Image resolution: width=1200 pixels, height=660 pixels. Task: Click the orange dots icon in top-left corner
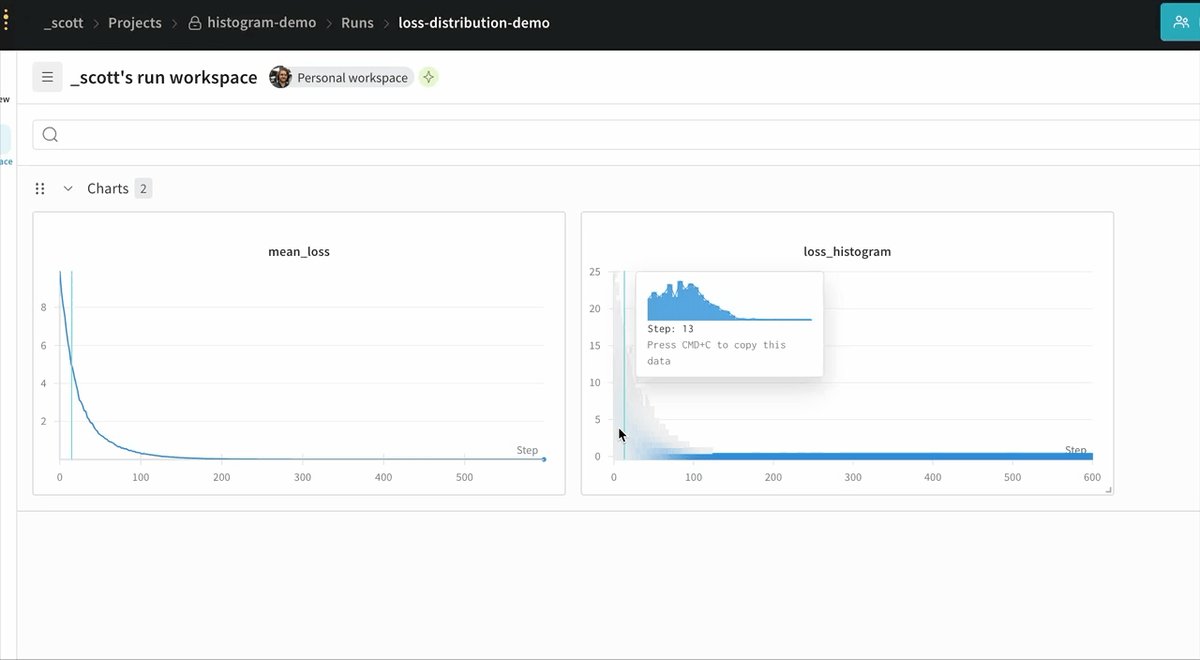pos(5,21)
